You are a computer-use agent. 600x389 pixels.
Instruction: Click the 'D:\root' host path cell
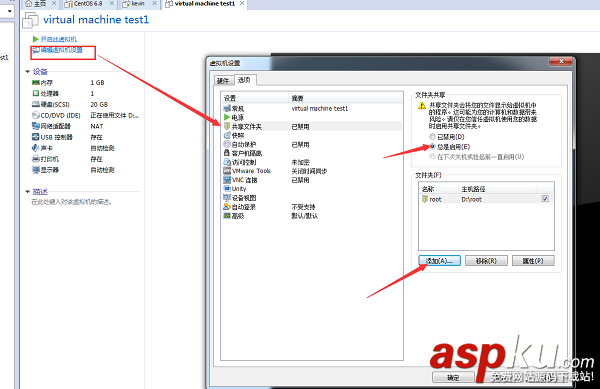(471, 199)
